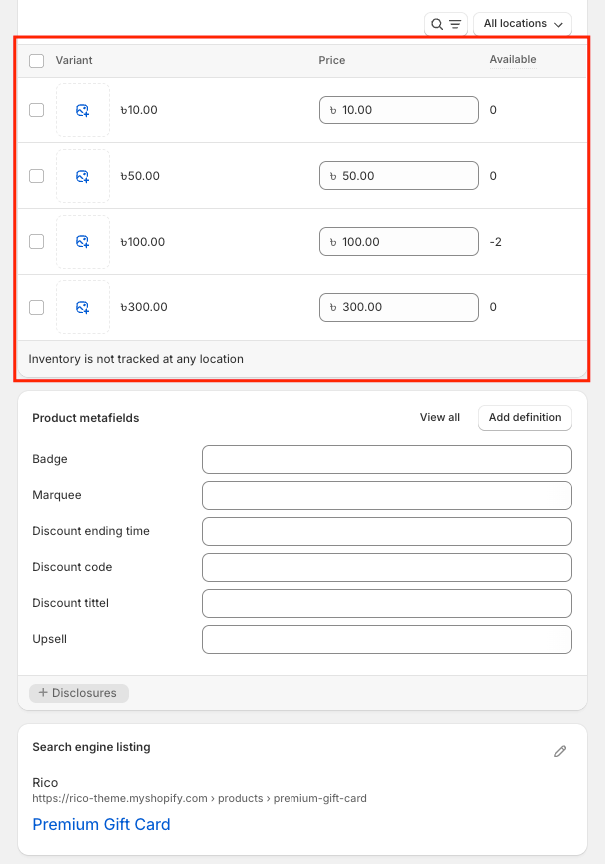Screen dimensions: 605x864
Task: Check the ৳50.00 variant checkbox
Action: click(x=36, y=176)
